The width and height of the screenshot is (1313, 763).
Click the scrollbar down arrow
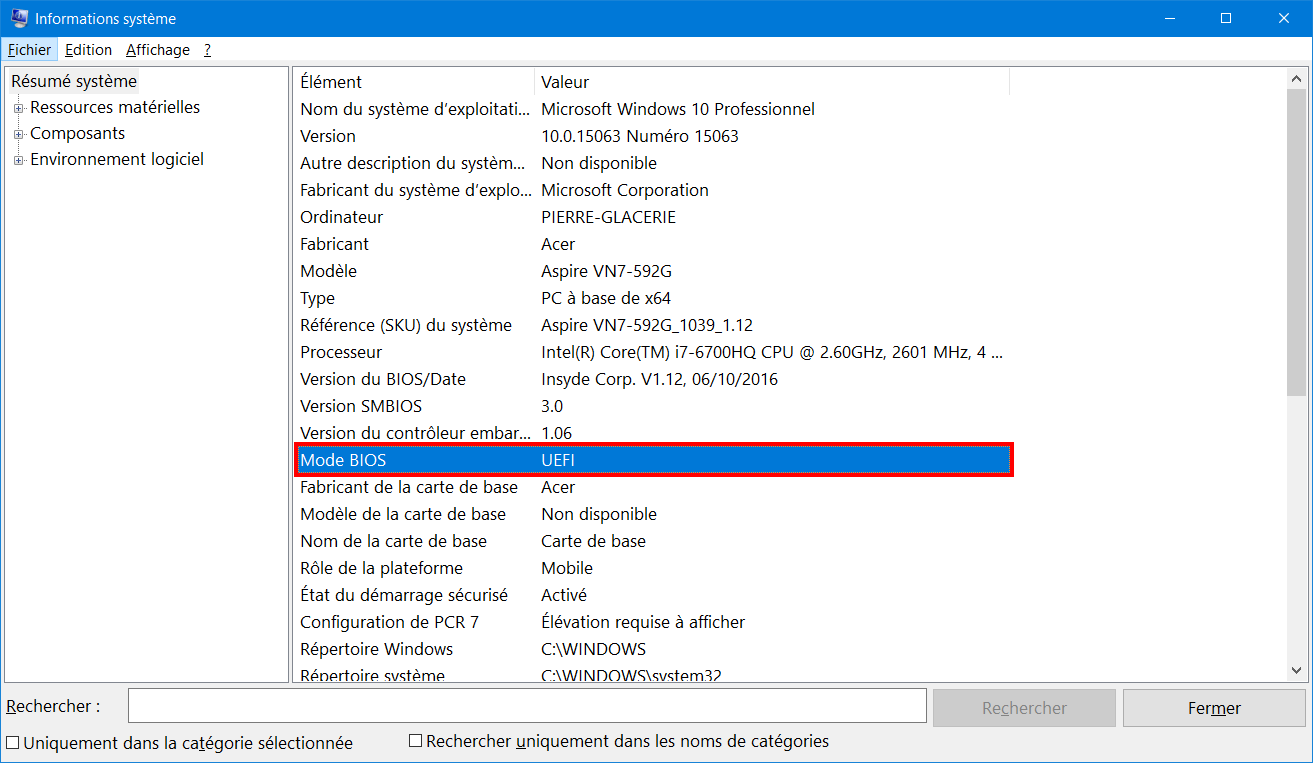click(x=1297, y=671)
